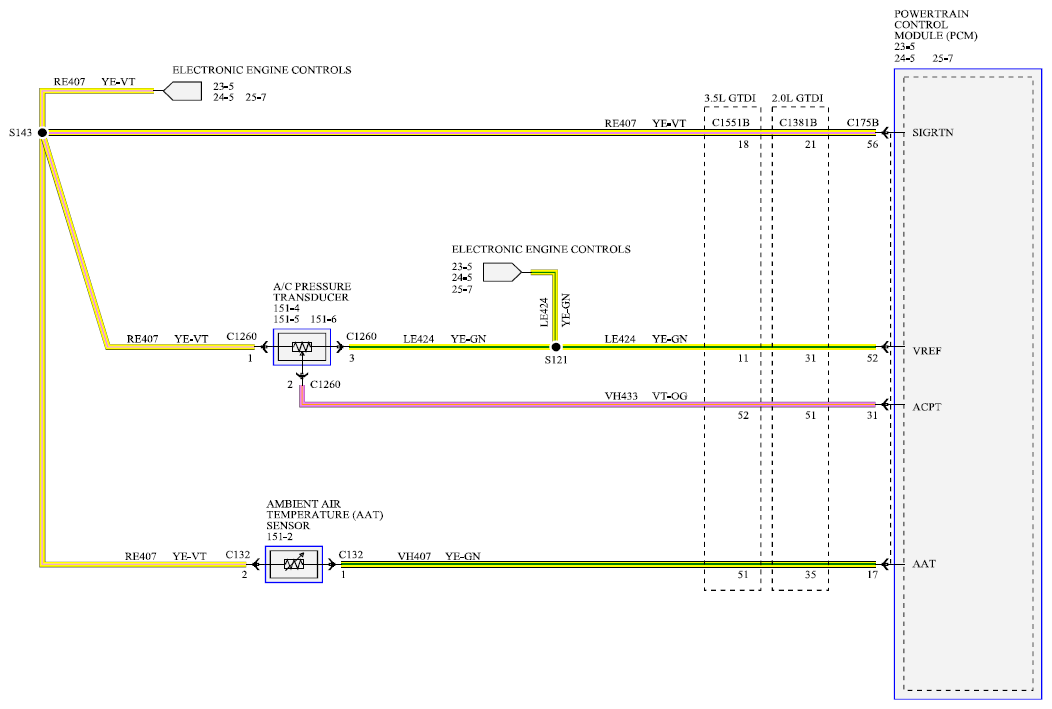This screenshot has width=1052, height=709.
Task: Click the S143 splice dot
Action: pos(42,133)
